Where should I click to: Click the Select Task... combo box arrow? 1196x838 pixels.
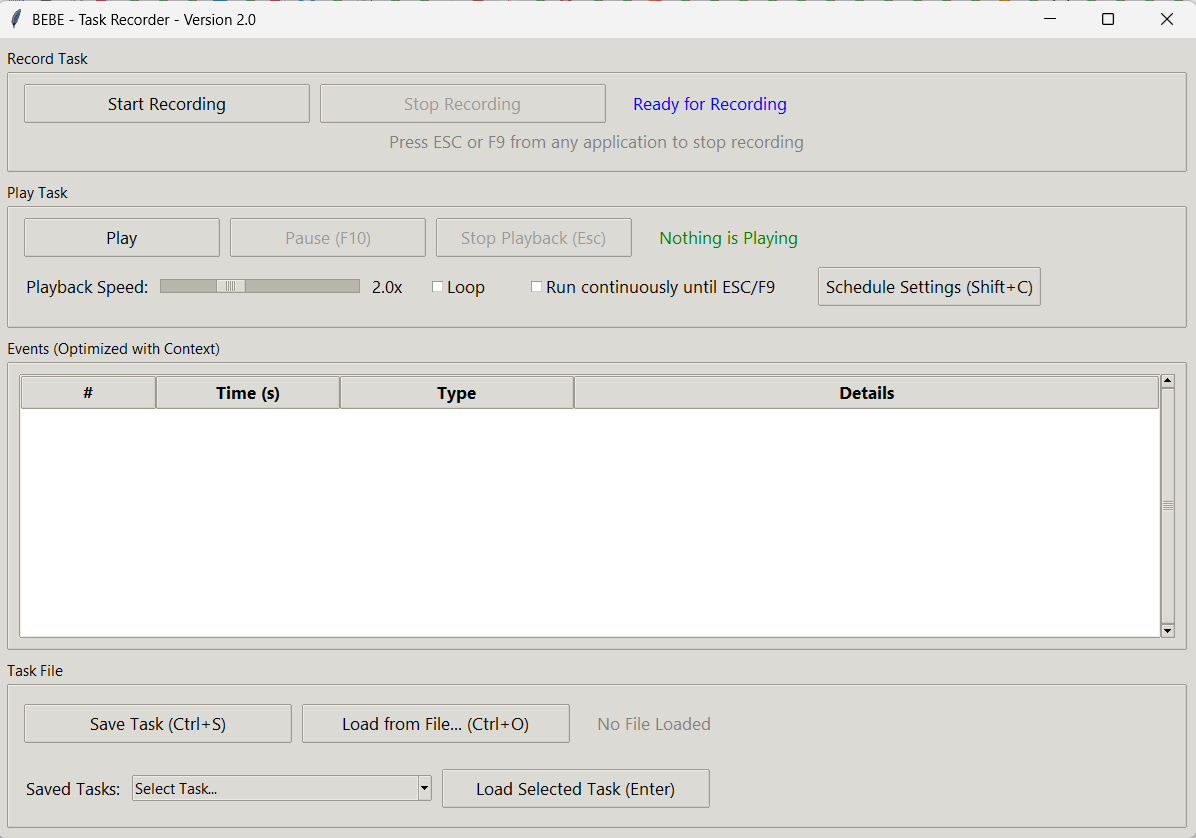point(422,788)
